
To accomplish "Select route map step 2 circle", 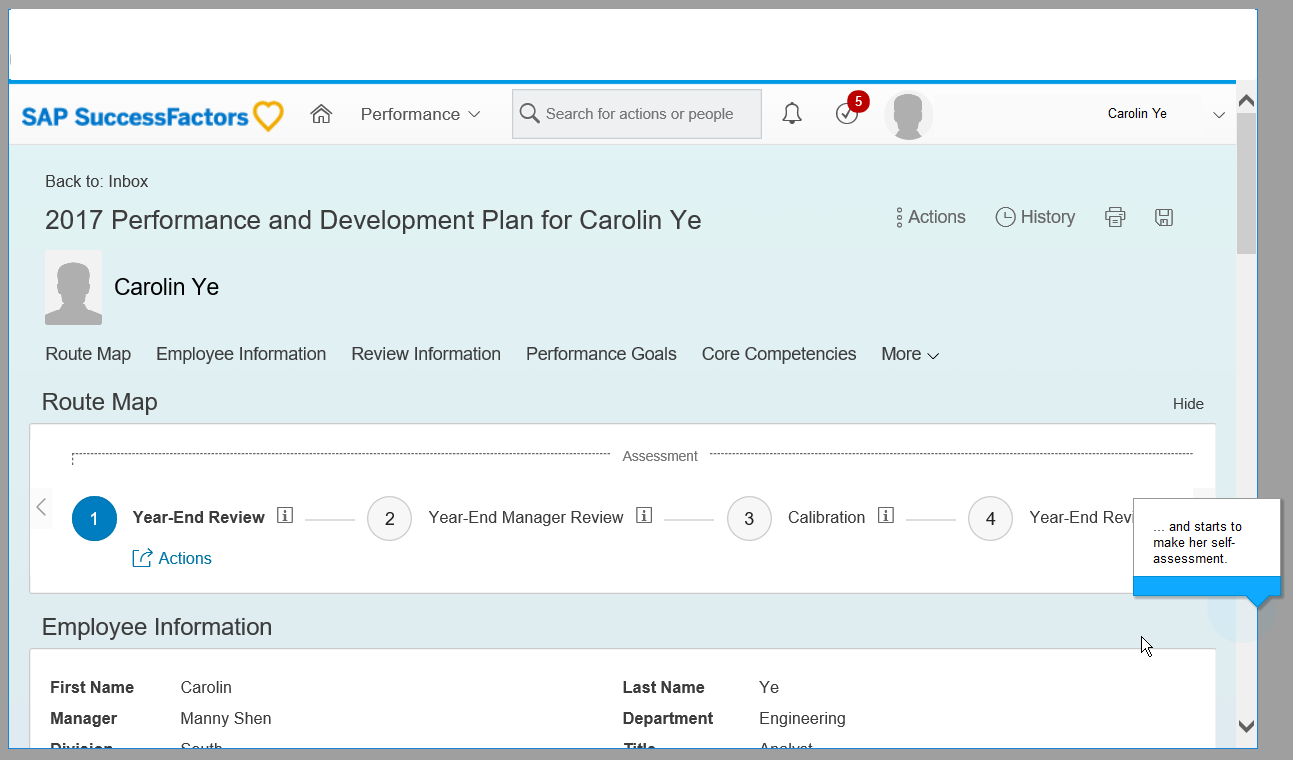I will click(x=390, y=518).
